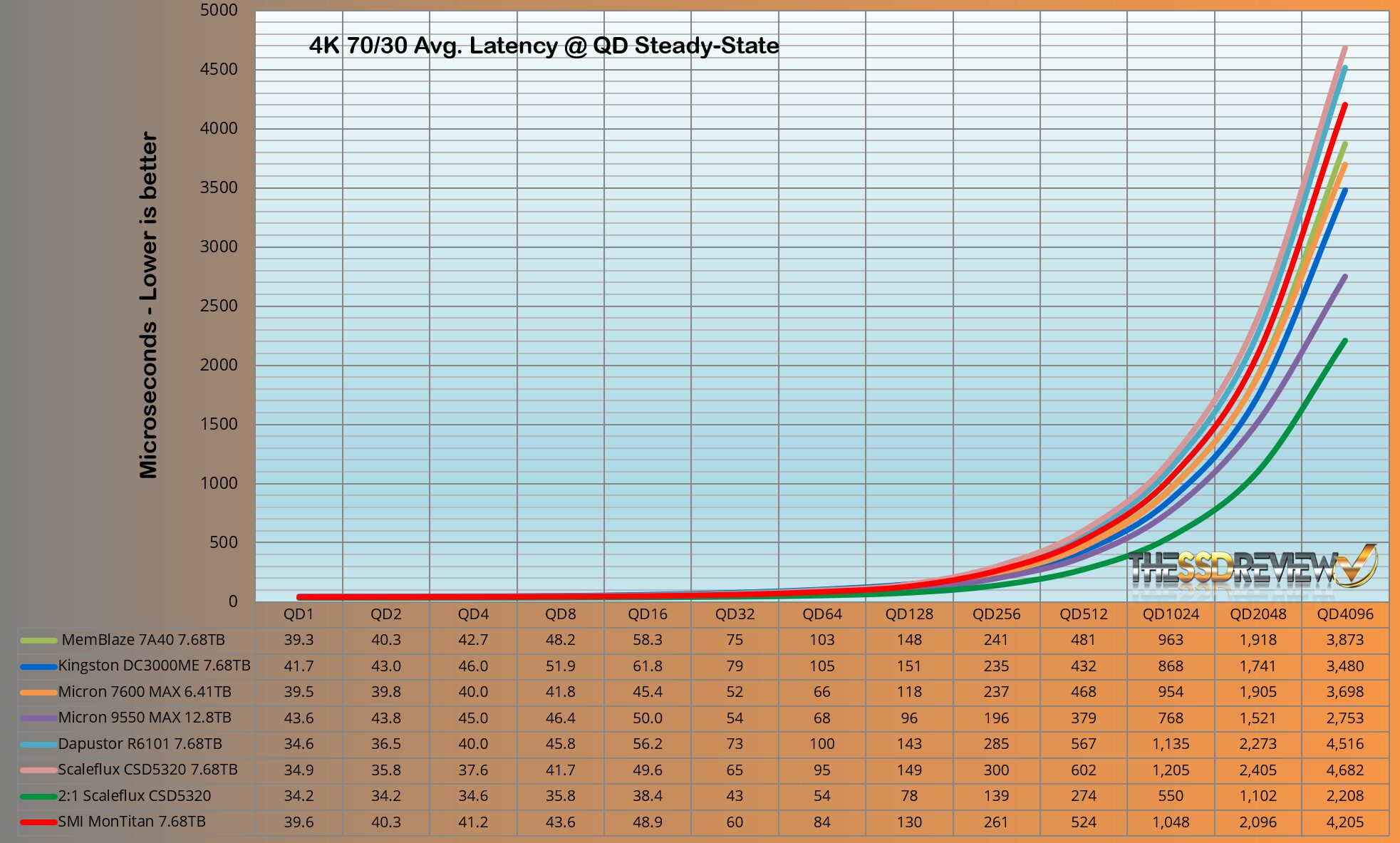The height and width of the screenshot is (843, 1400).
Task: Select the SMI MonTitan 7.68TB row label
Action: [x=132, y=822]
